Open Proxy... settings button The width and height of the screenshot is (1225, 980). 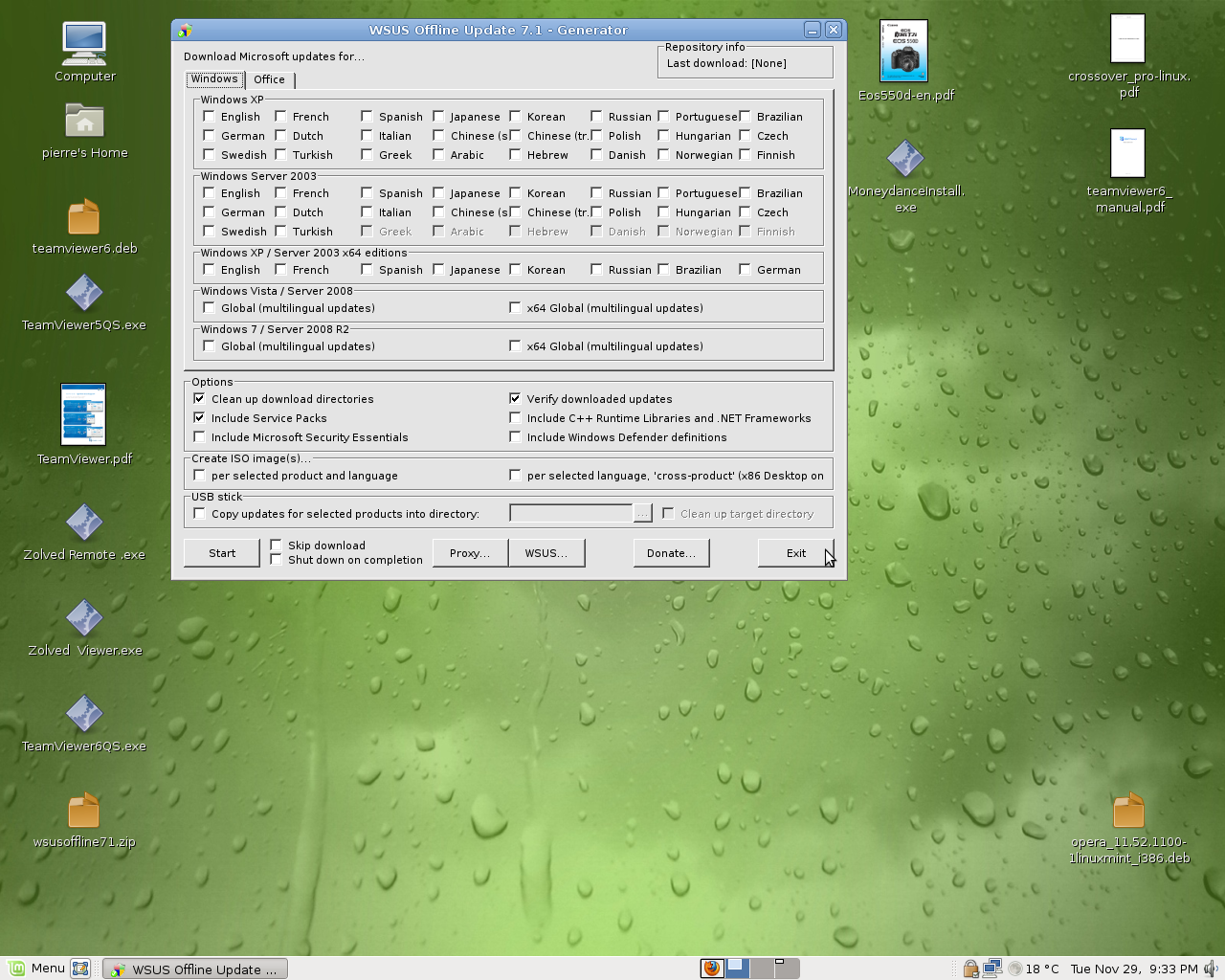470,553
